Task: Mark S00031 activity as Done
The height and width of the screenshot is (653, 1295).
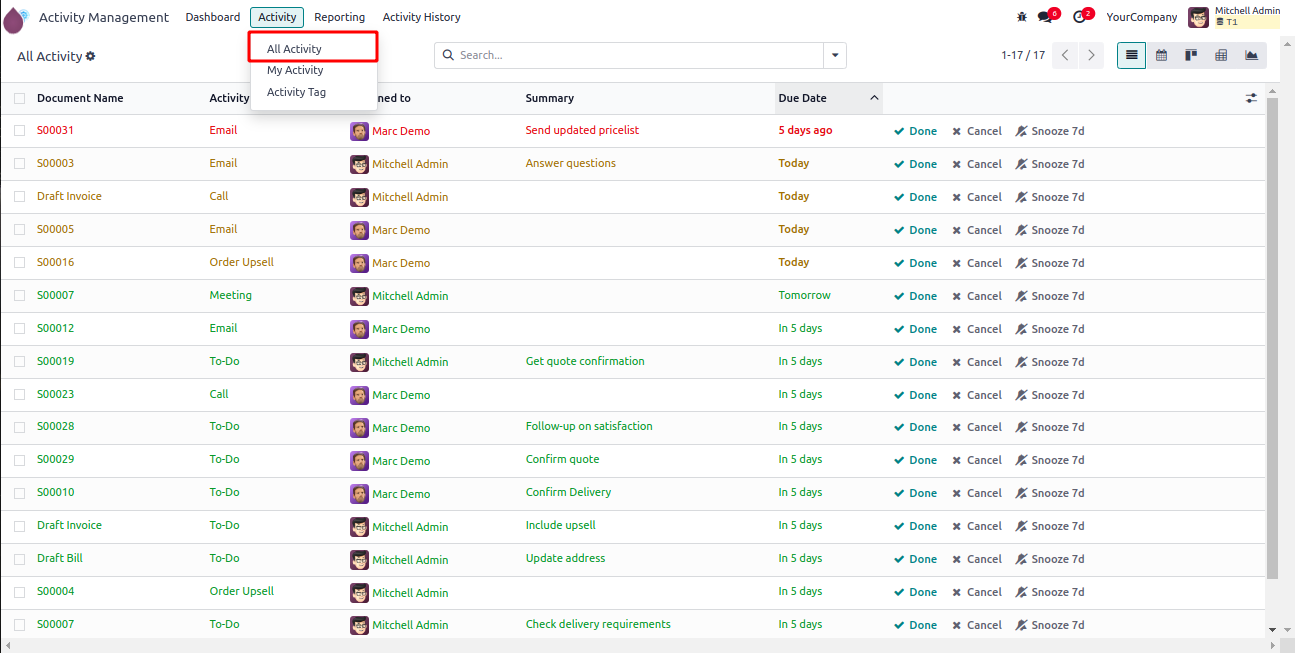Action: (x=915, y=131)
